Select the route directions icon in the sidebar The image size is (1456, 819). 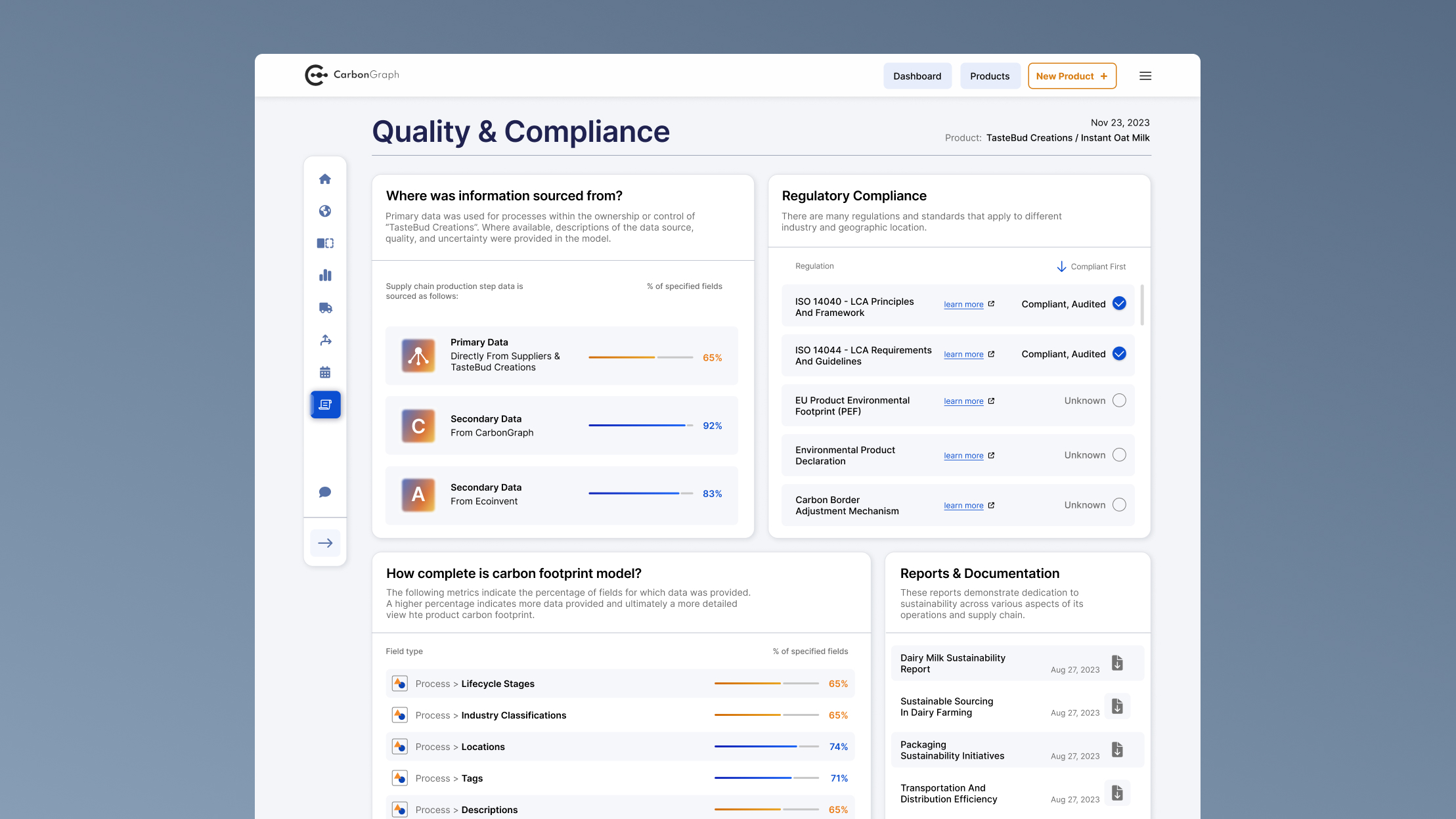coord(325,340)
